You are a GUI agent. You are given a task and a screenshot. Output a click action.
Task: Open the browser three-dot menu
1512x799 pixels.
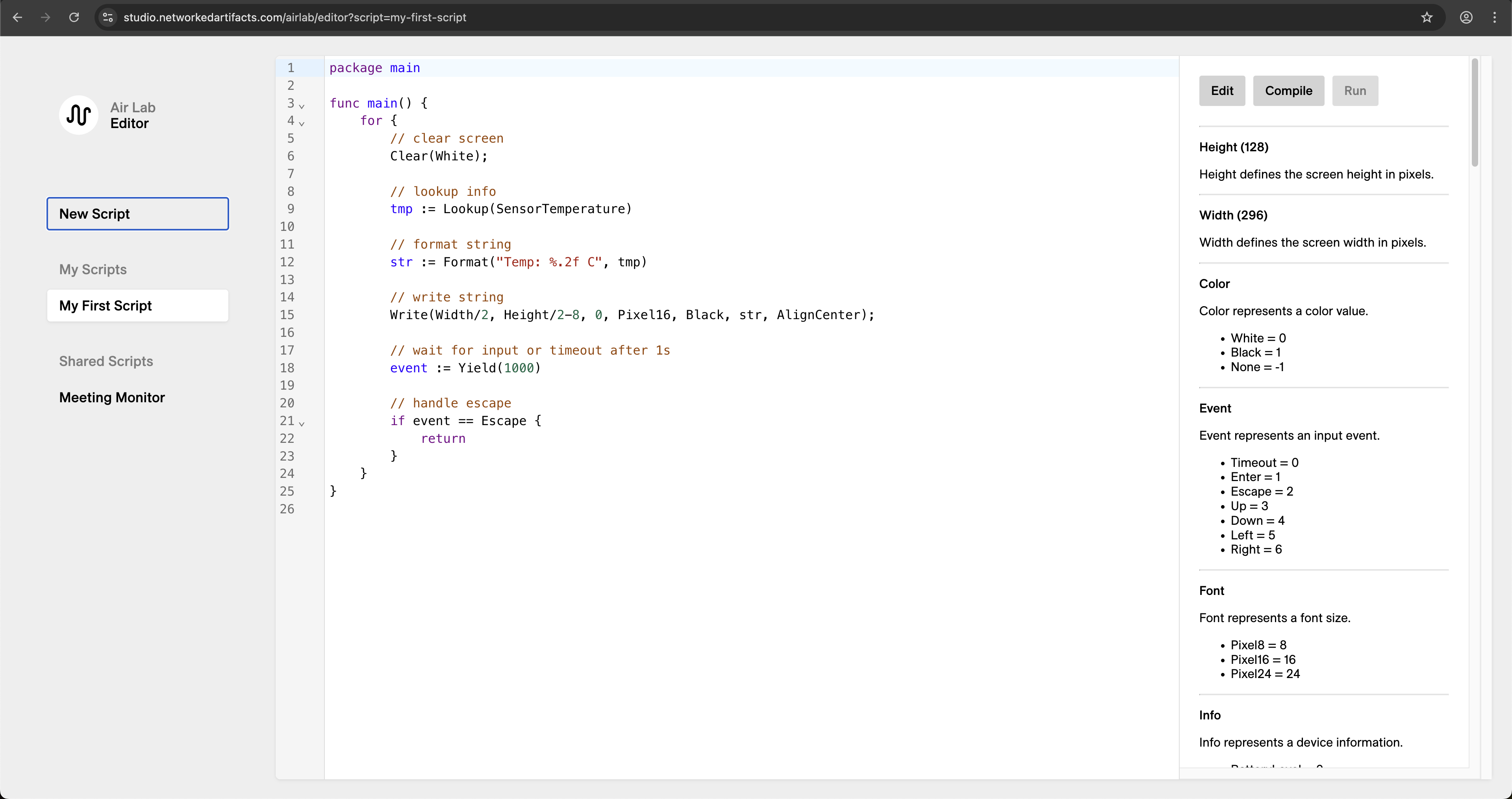tap(1494, 18)
